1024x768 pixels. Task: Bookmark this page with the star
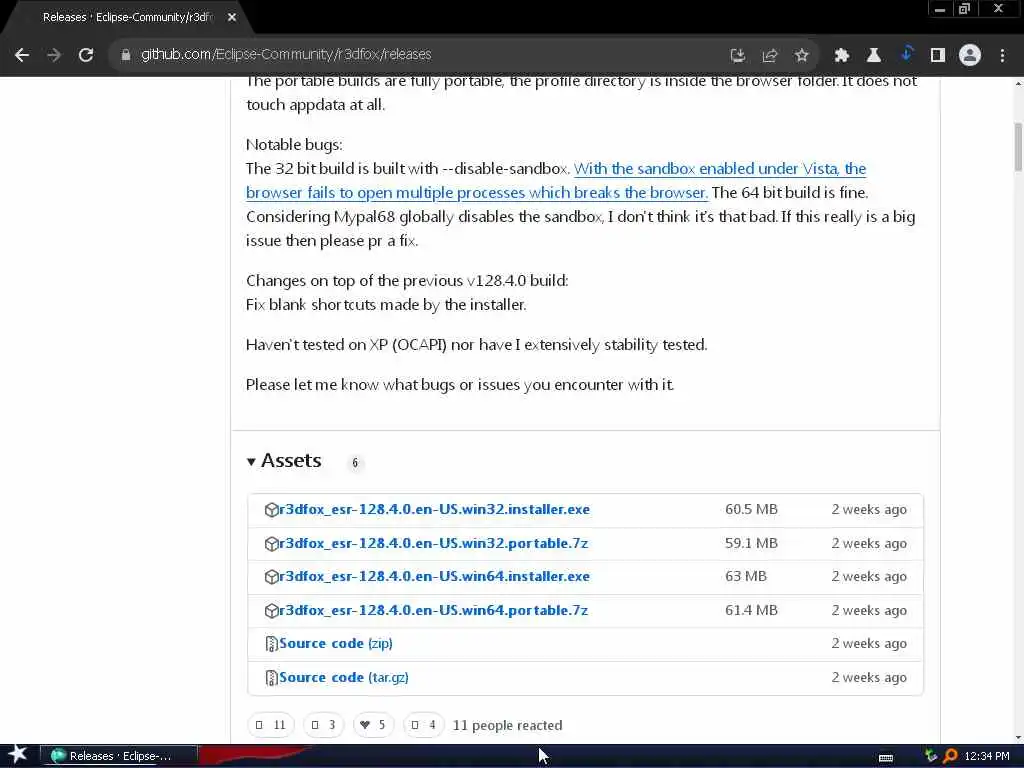coord(802,56)
